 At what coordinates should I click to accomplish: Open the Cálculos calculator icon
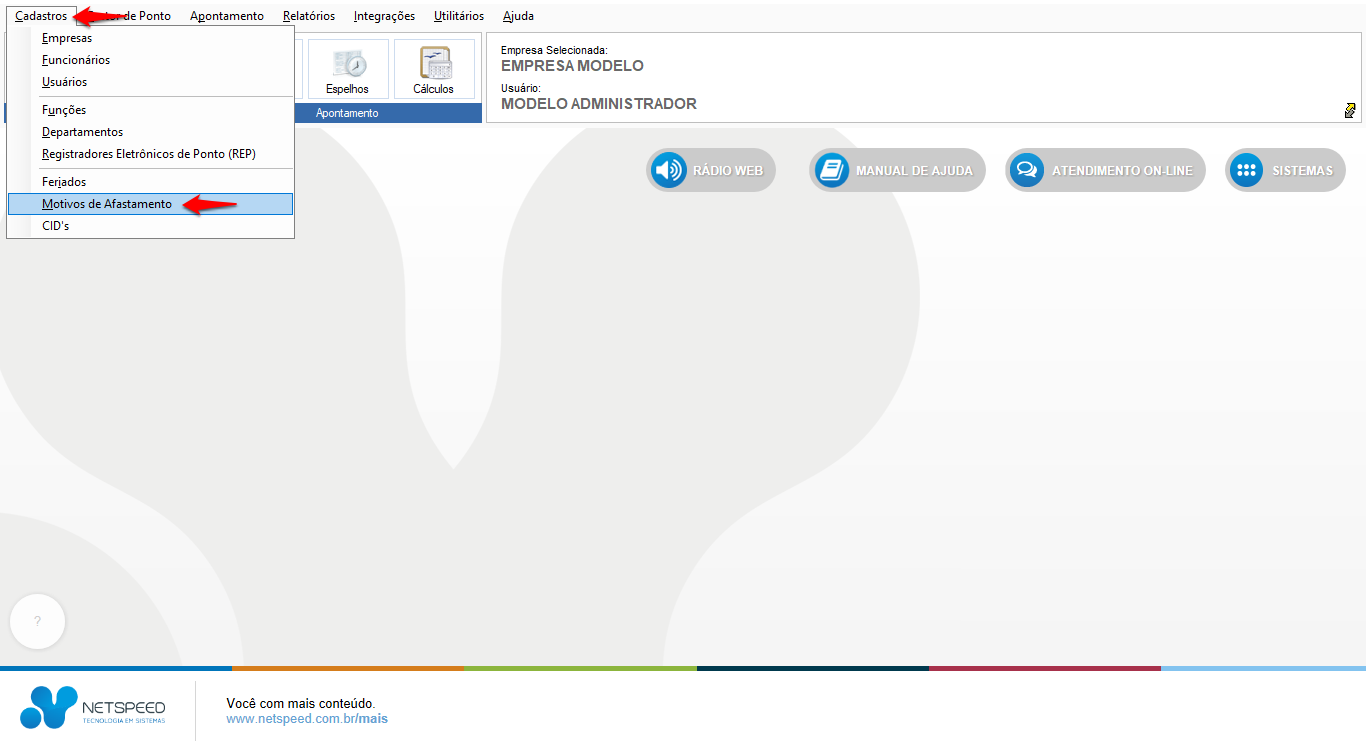[434, 69]
